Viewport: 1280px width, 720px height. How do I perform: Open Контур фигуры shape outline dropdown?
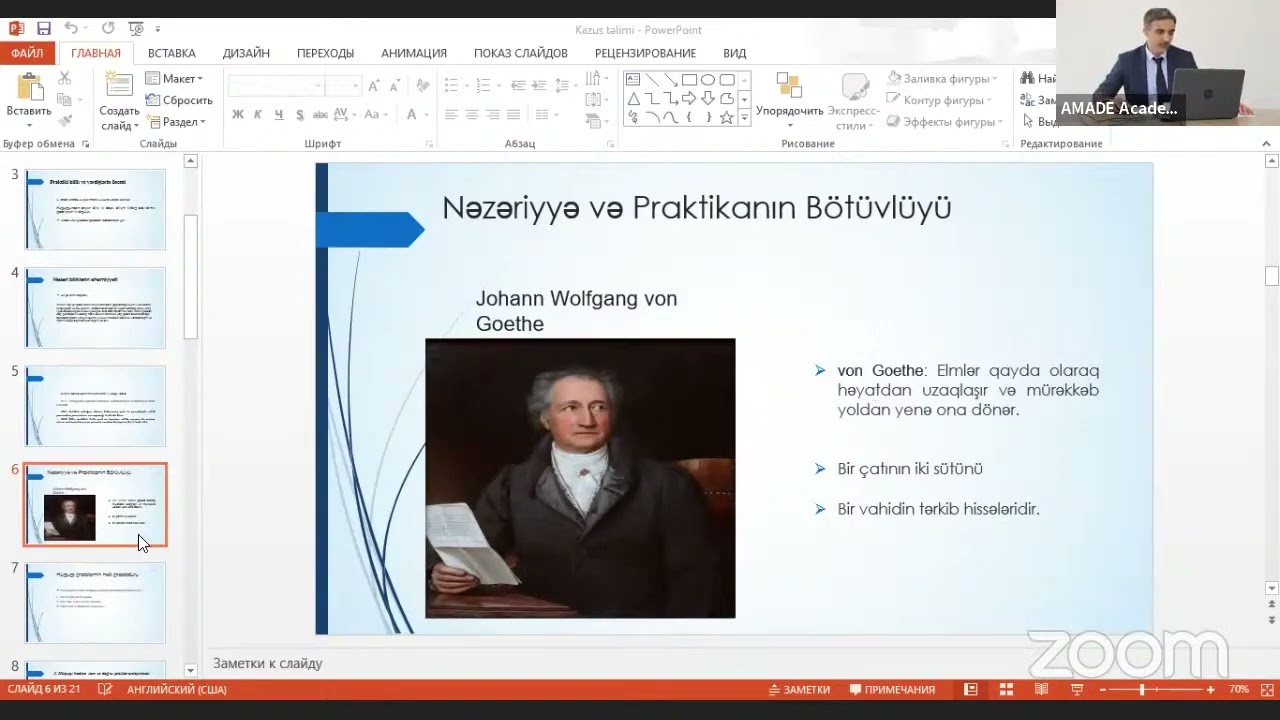click(939, 100)
